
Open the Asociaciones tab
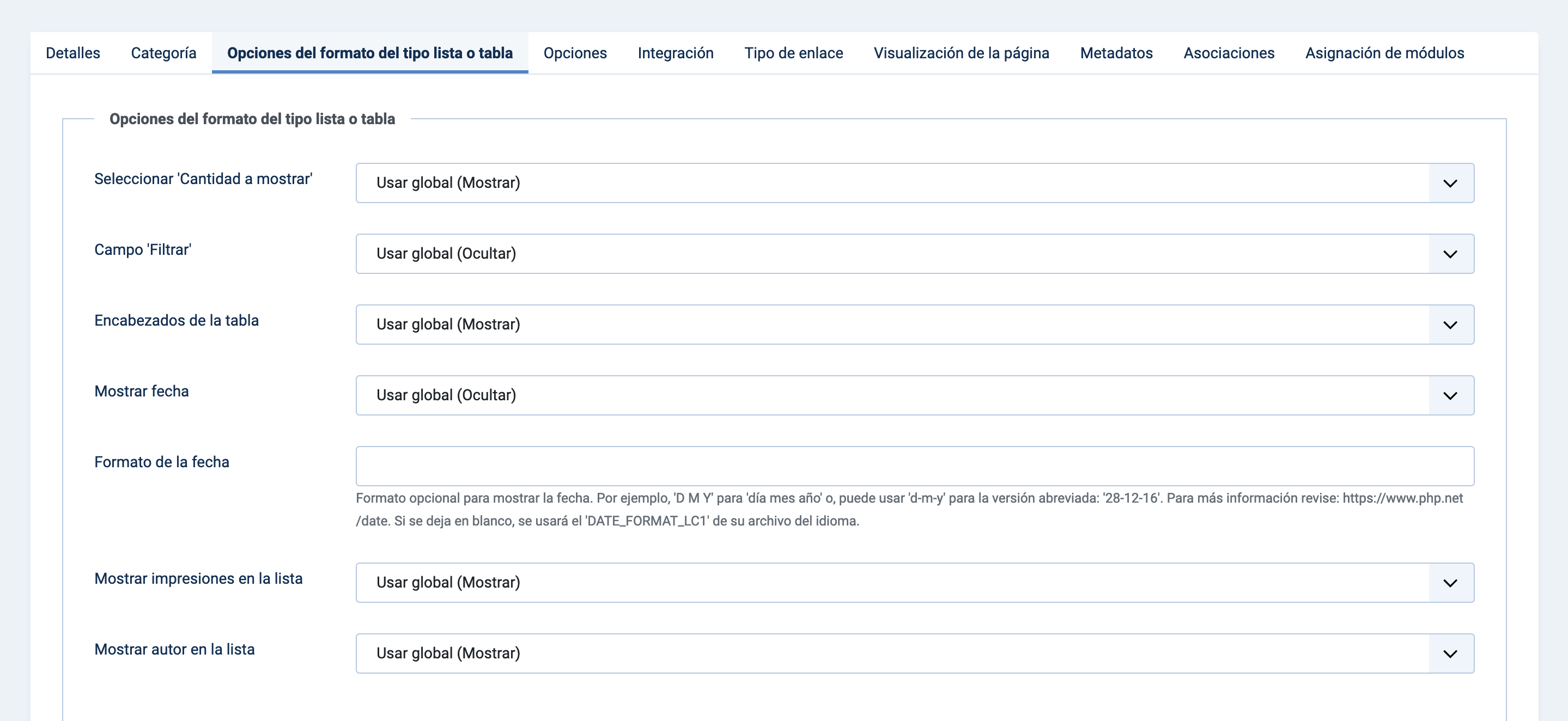pyautogui.click(x=1229, y=53)
